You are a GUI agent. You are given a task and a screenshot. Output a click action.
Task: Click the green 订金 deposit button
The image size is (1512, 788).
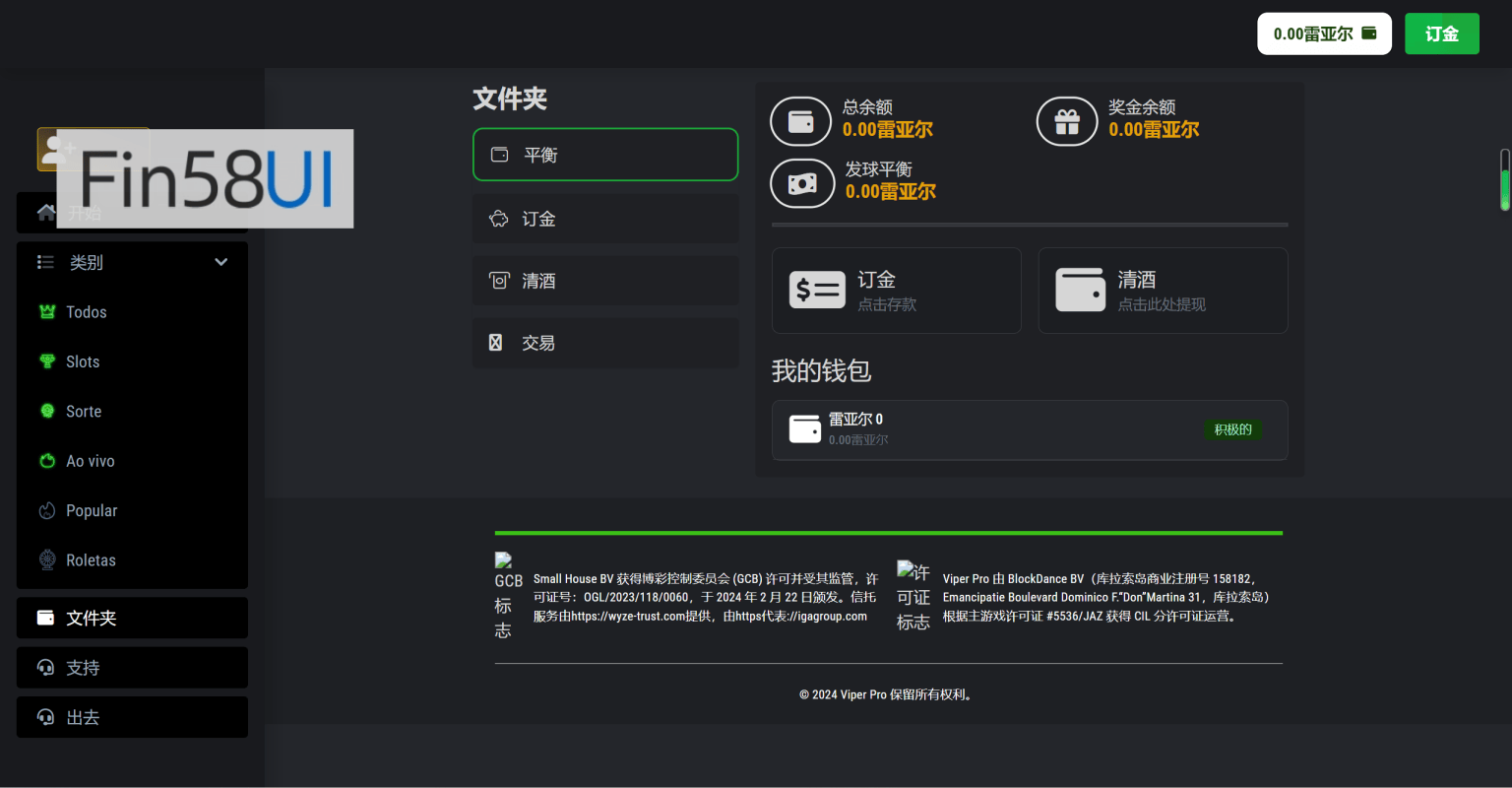[1441, 33]
